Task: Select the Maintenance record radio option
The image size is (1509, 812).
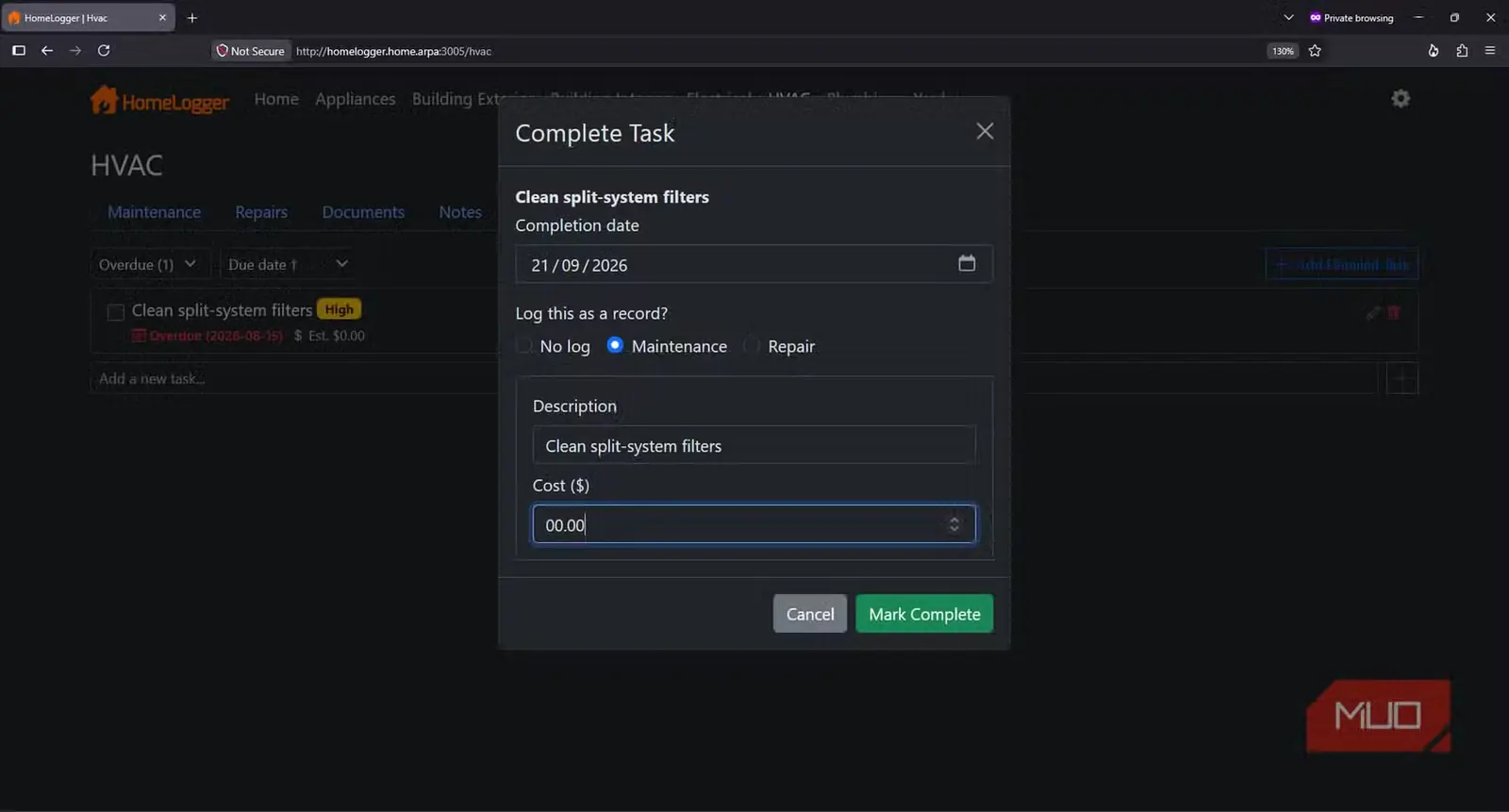Action: coord(615,345)
